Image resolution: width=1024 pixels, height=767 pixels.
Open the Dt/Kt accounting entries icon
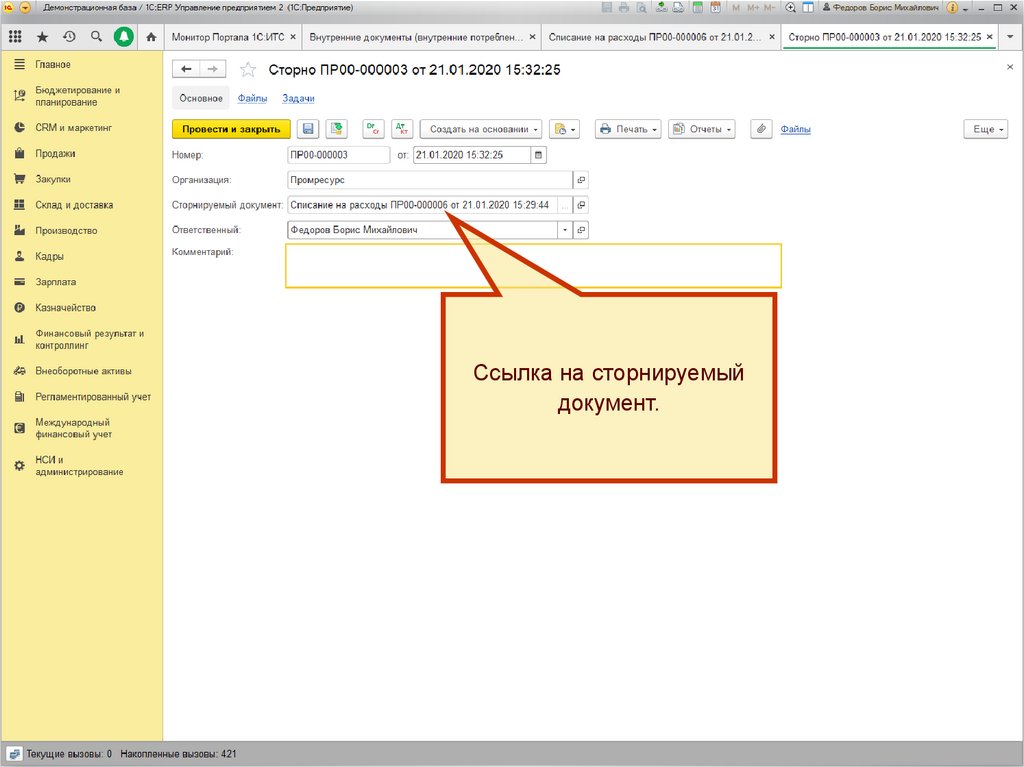point(402,129)
